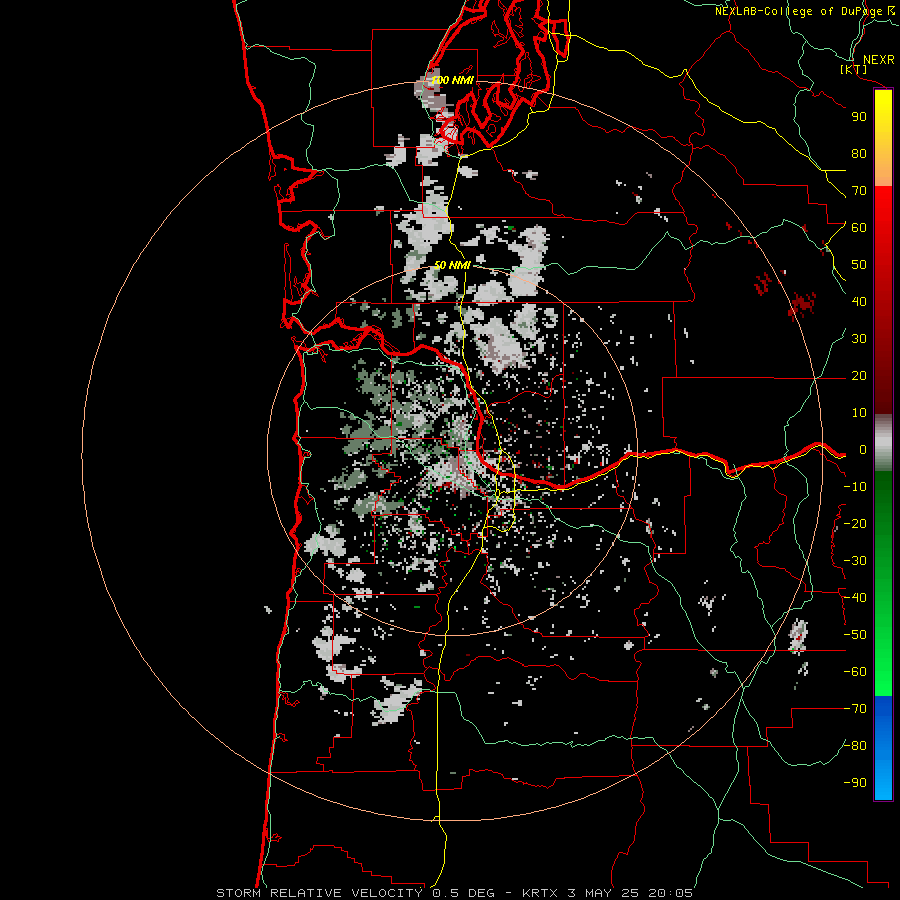Image resolution: width=900 pixels, height=900 pixels.
Task: Pick the bright red segment of the color bar
Action: click(883, 210)
